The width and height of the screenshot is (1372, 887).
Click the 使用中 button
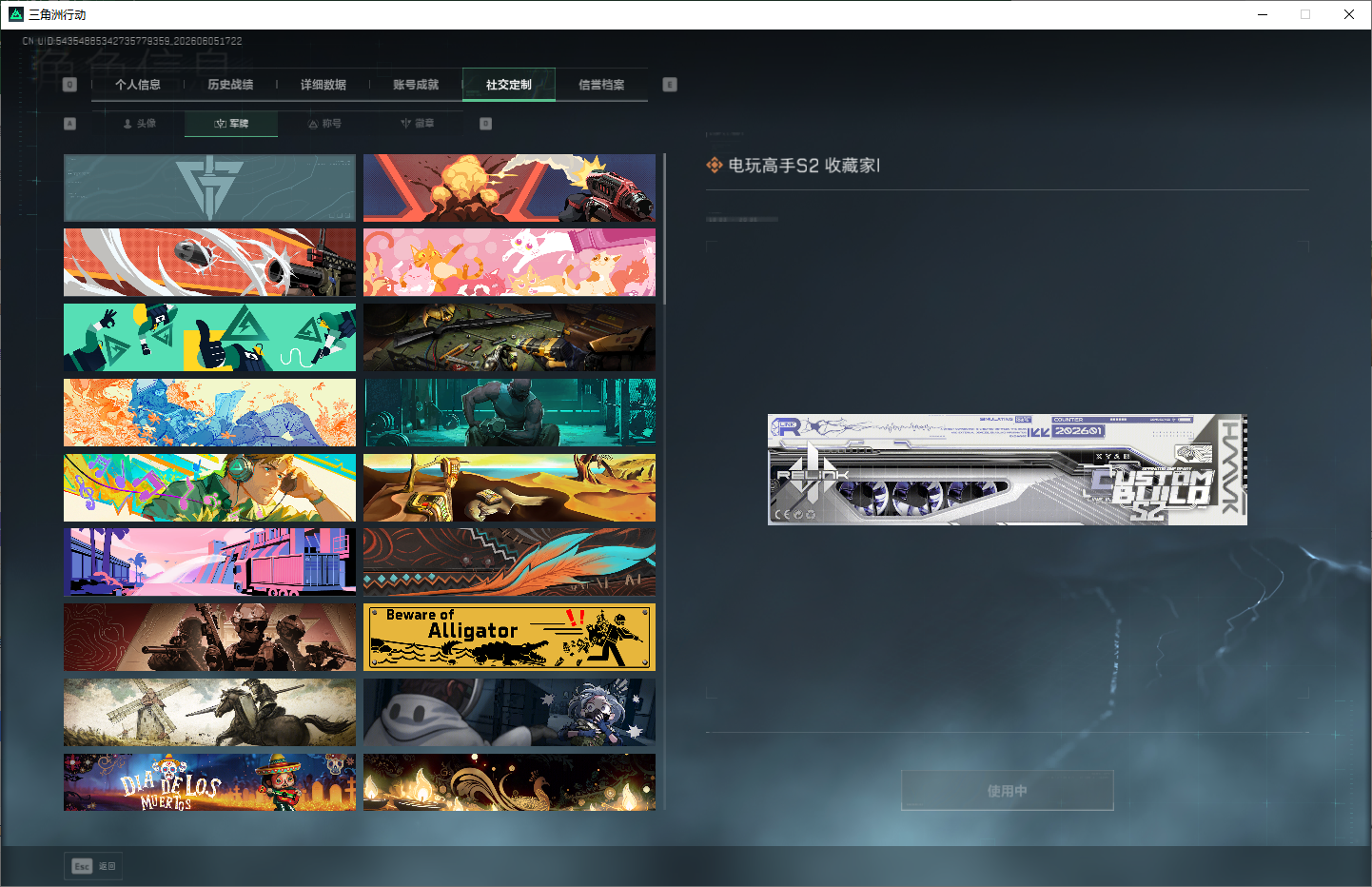point(1008,791)
